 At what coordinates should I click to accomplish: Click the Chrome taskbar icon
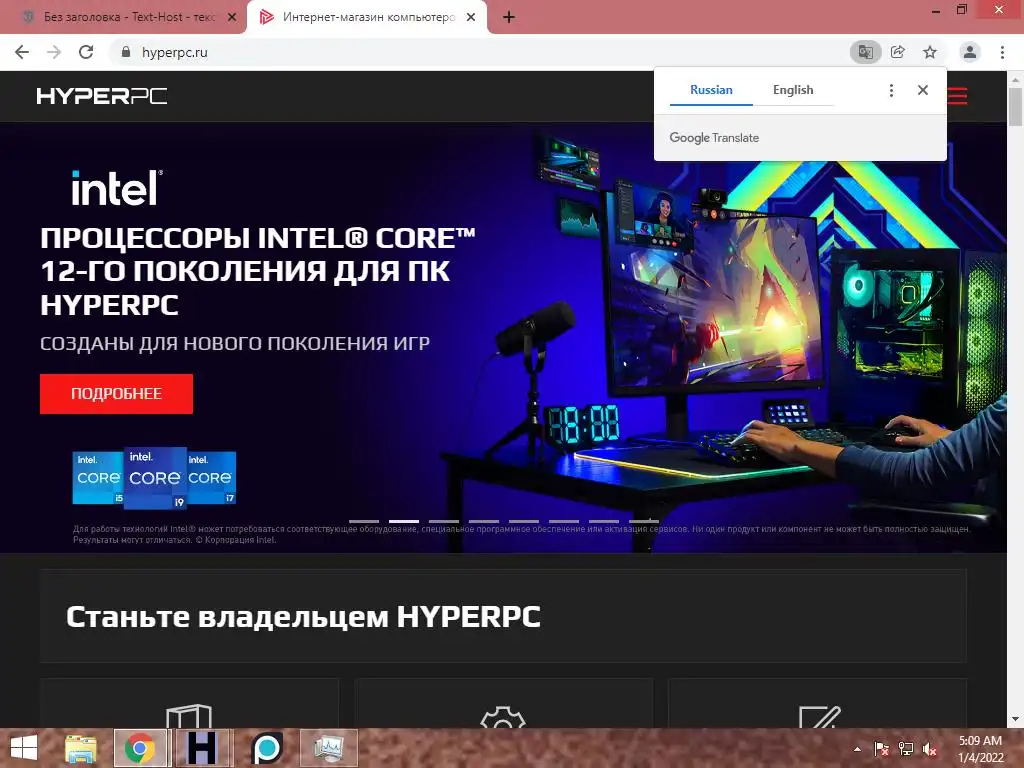click(x=140, y=748)
